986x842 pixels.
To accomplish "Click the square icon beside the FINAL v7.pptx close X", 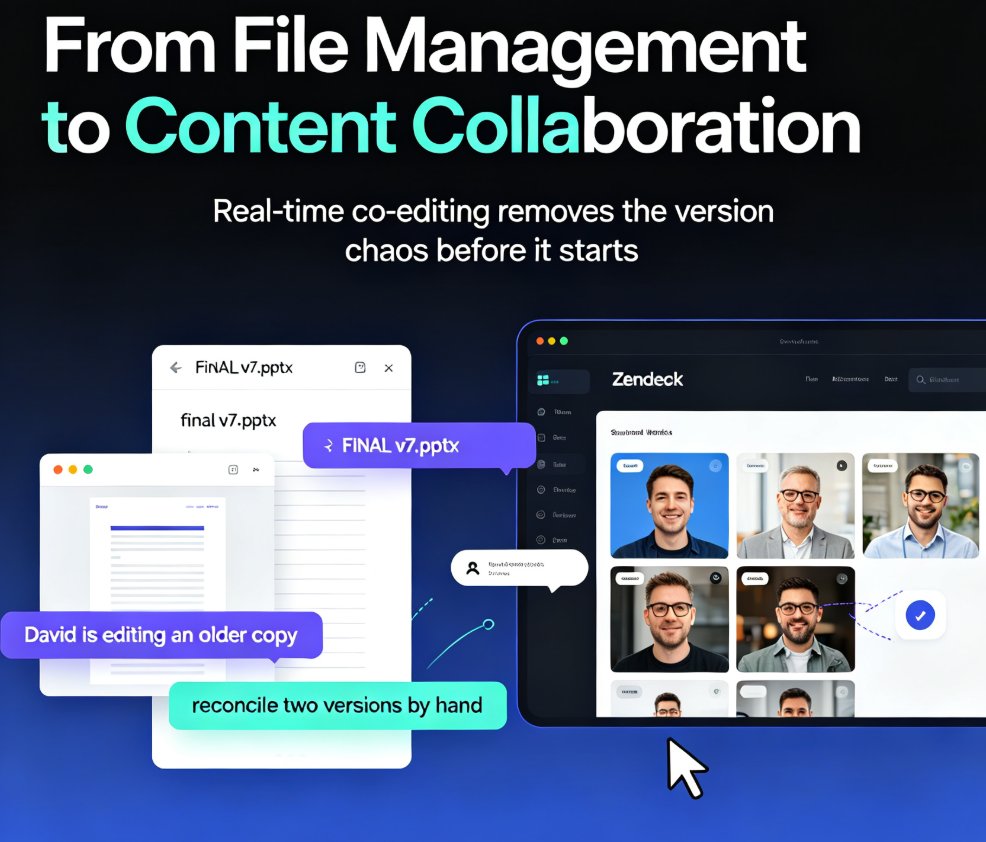I will [360, 367].
